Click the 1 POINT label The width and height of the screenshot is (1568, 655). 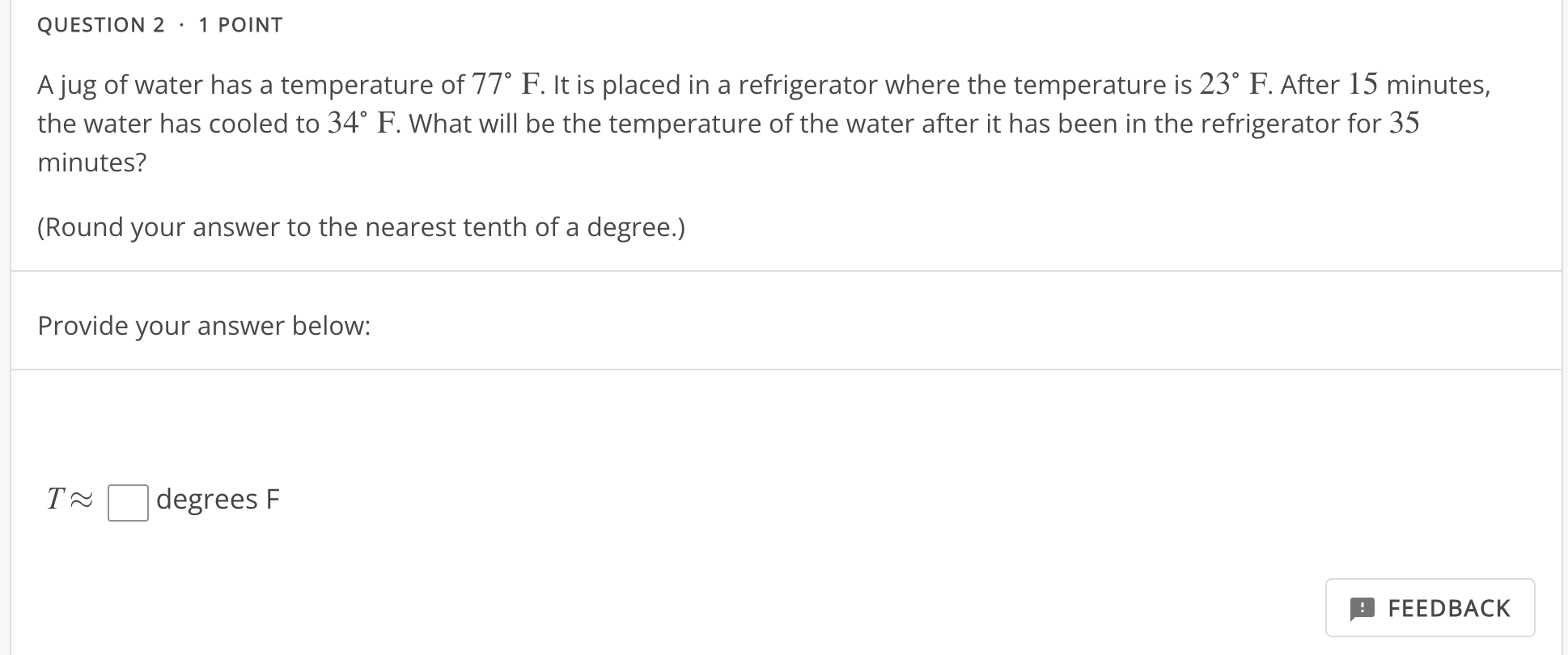point(239,24)
